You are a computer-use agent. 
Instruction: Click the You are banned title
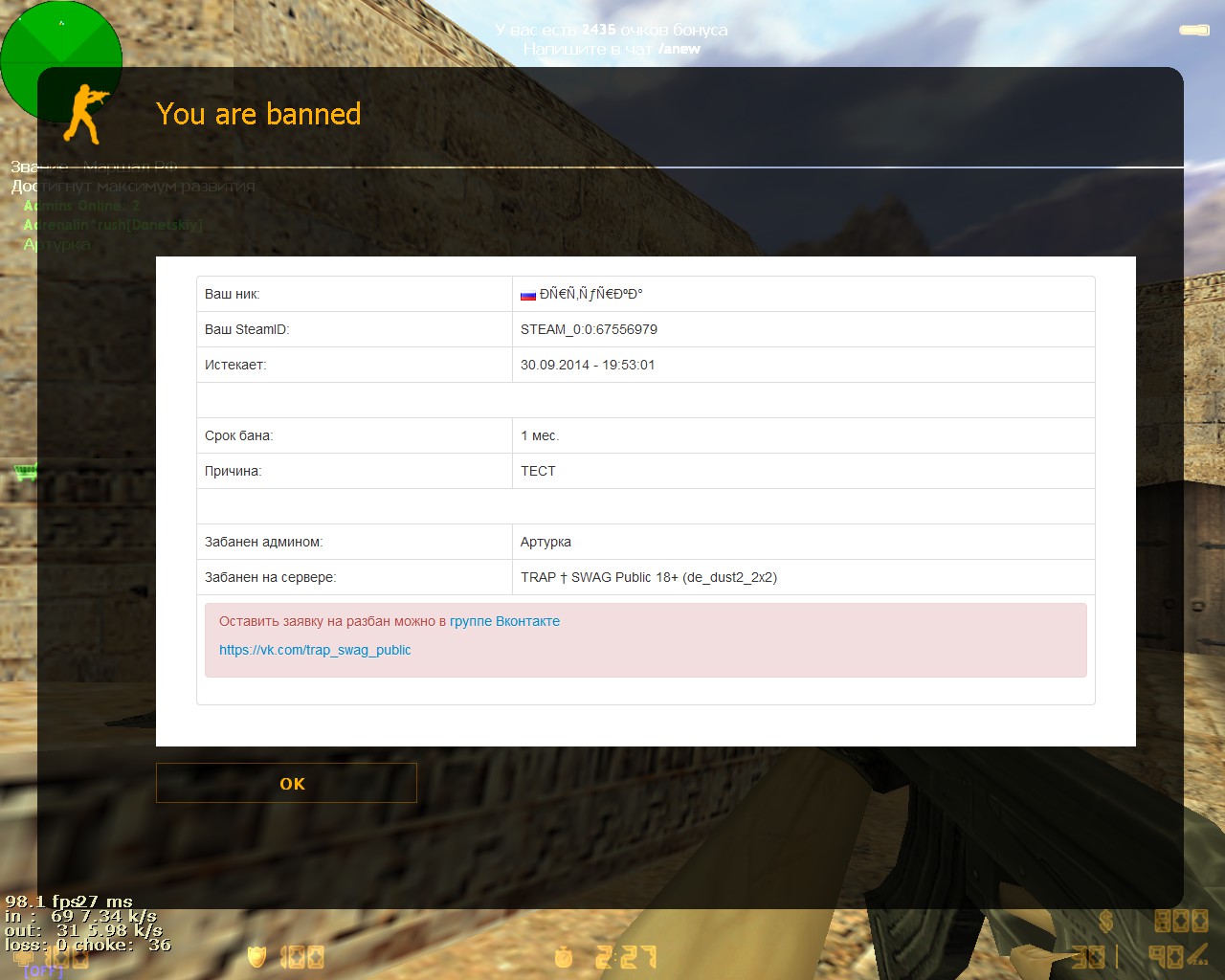pyautogui.click(x=258, y=114)
